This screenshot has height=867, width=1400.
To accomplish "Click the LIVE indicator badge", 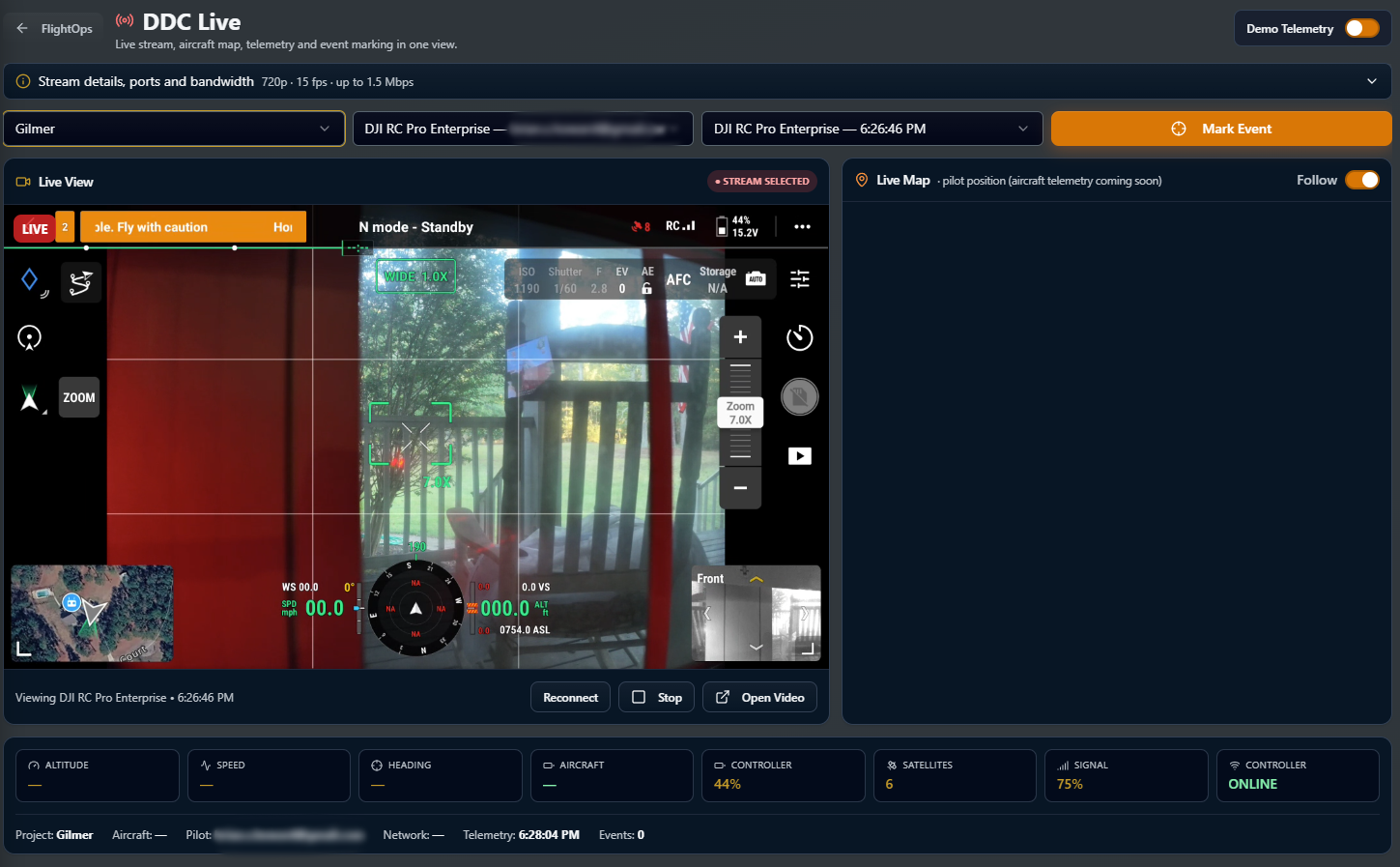I will pyautogui.click(x=35, y=228).
